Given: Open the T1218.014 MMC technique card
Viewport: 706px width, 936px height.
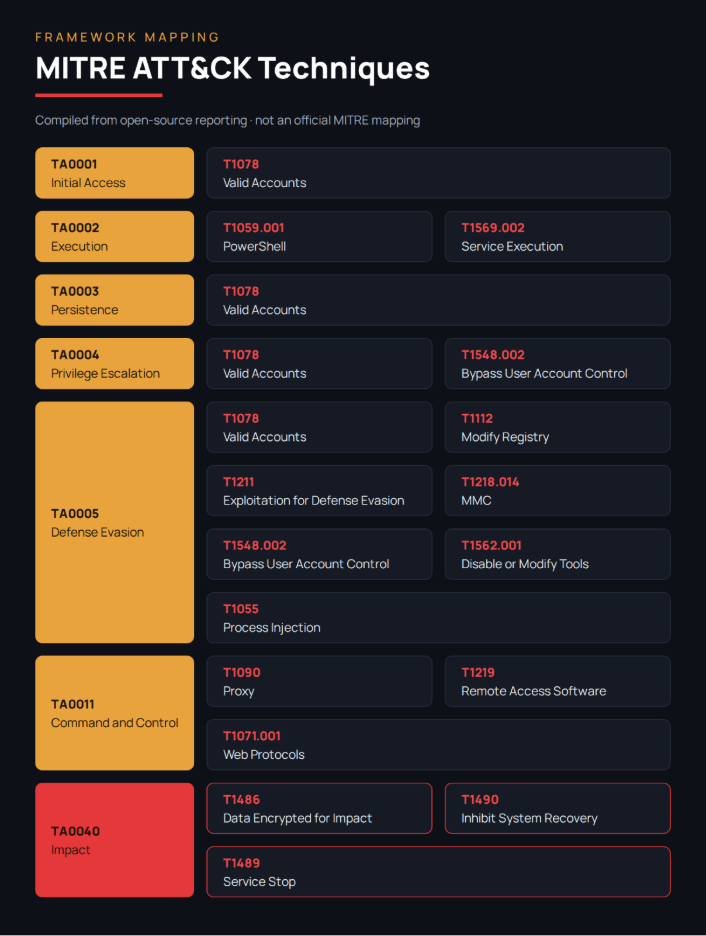Looking at the screenshot, I should [x=557, y=491].
